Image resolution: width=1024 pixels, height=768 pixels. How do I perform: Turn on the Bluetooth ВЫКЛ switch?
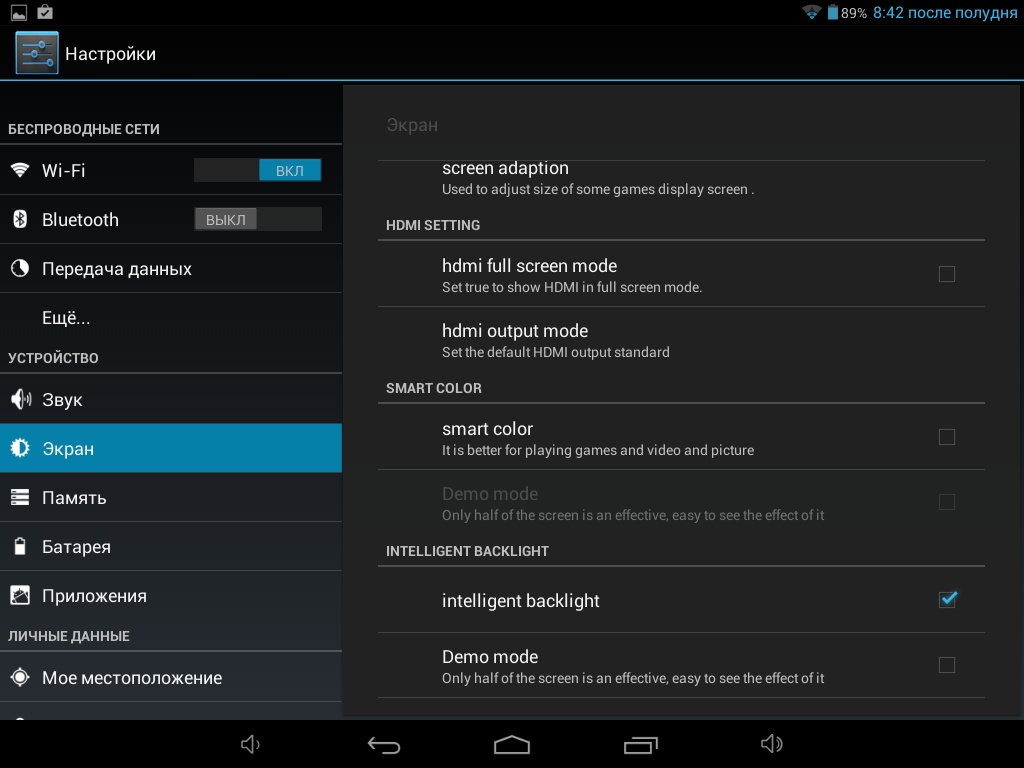(258, 220)
